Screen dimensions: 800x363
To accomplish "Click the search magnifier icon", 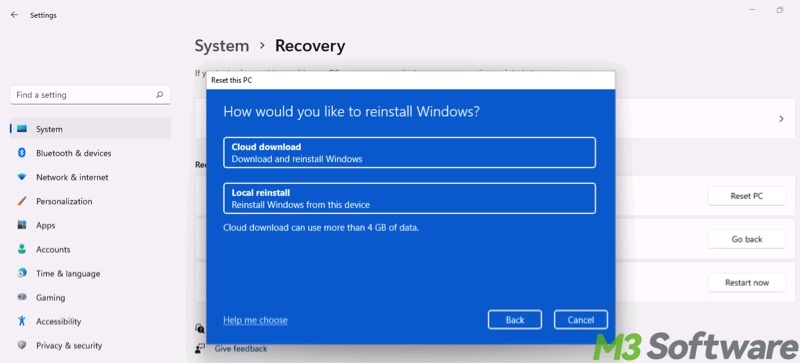I will 160,95.
